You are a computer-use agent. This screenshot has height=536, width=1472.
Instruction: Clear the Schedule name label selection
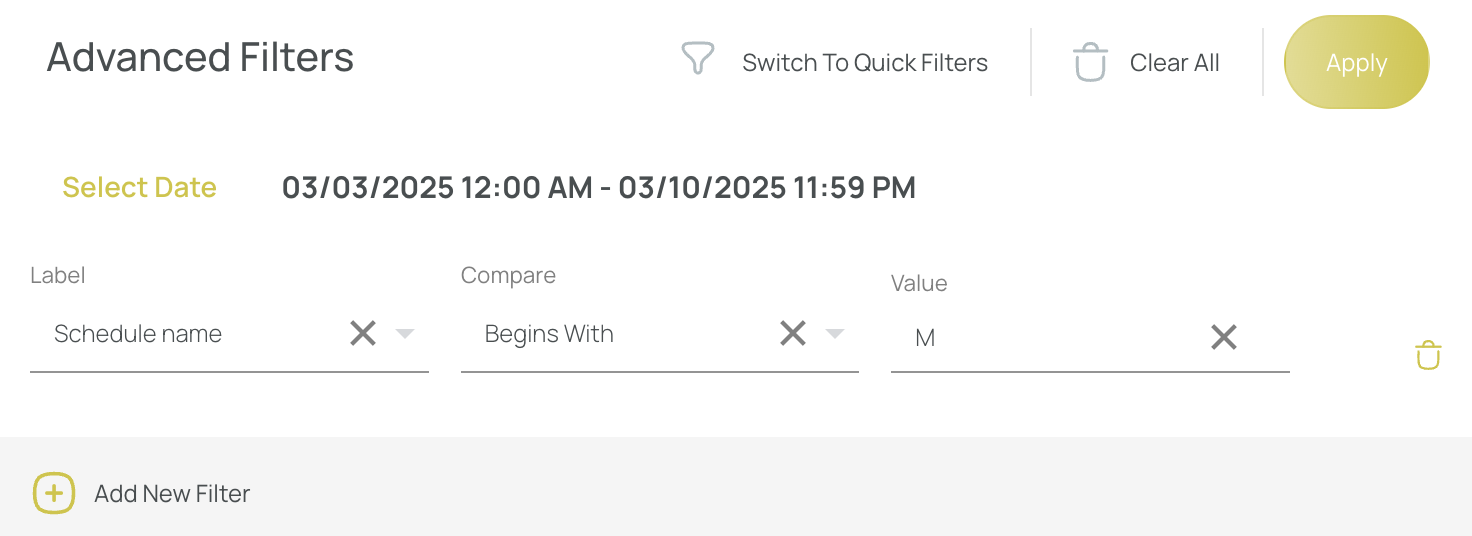pos(363,333)
